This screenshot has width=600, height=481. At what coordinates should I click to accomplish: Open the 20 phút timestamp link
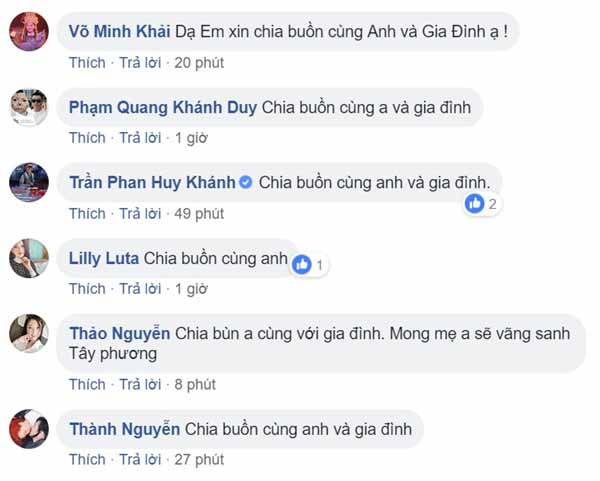pos(199,63)
